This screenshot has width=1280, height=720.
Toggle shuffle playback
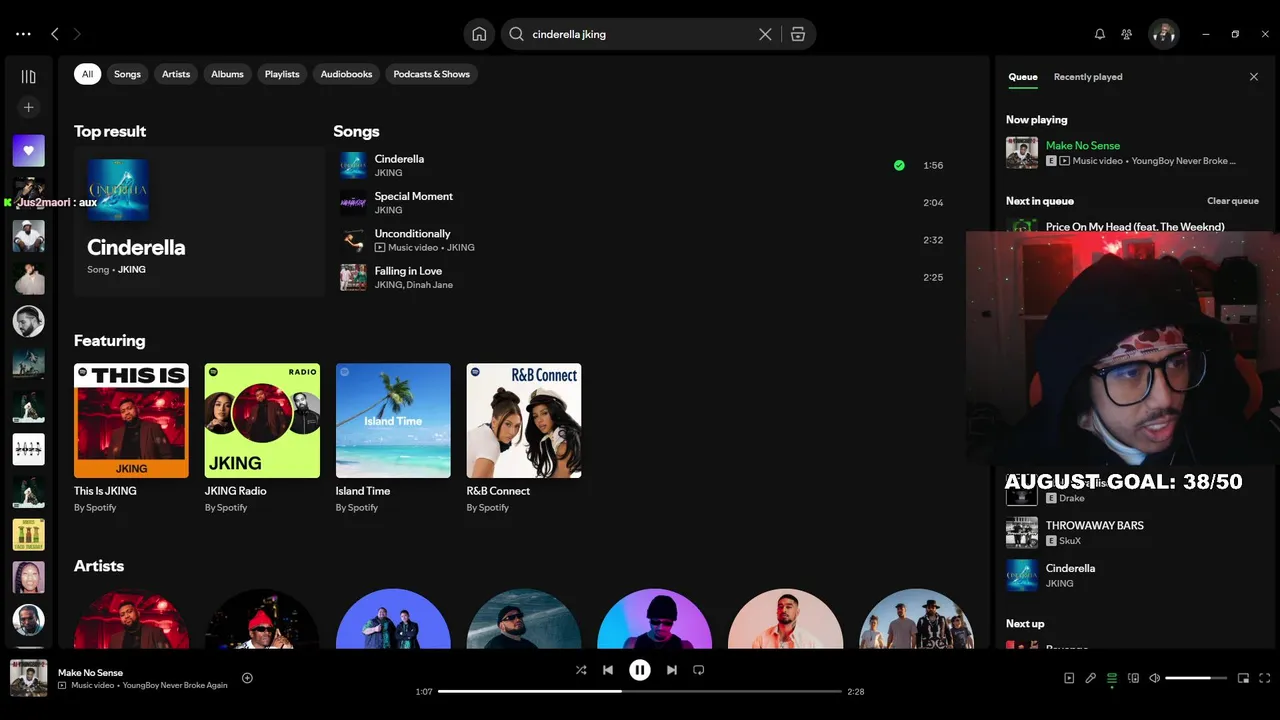[581, 670]
